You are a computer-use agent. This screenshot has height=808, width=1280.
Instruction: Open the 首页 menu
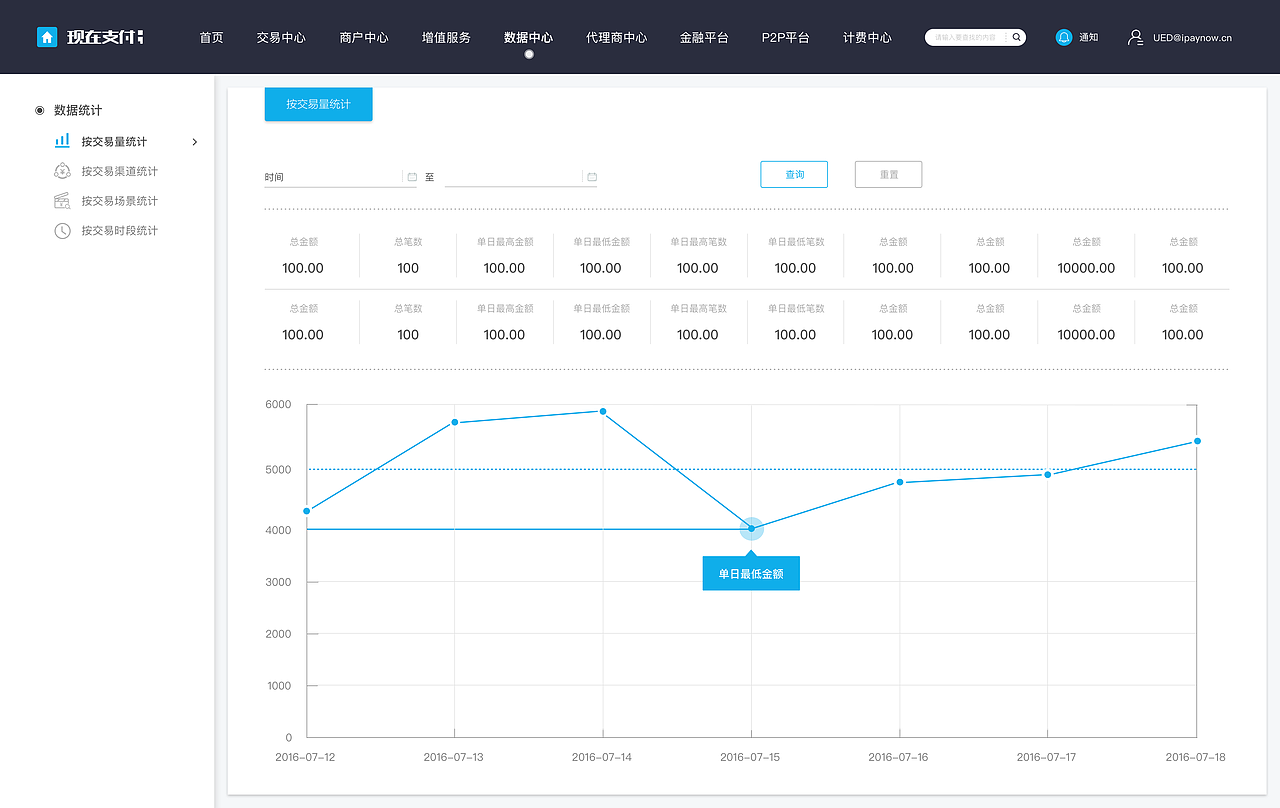(211, 37)
